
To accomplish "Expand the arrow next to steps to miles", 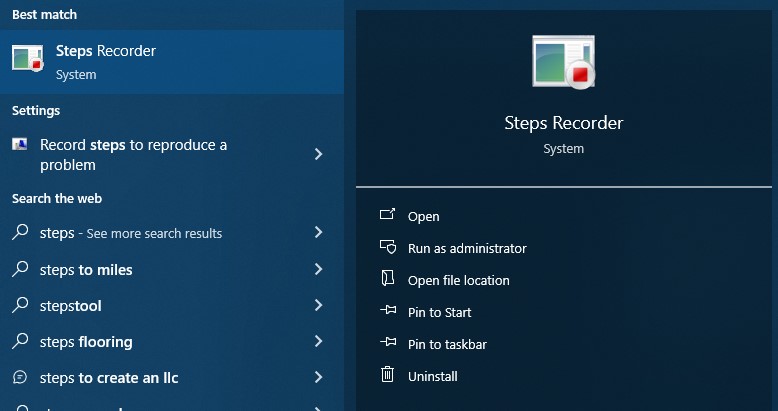I will [x=318, y=270].
